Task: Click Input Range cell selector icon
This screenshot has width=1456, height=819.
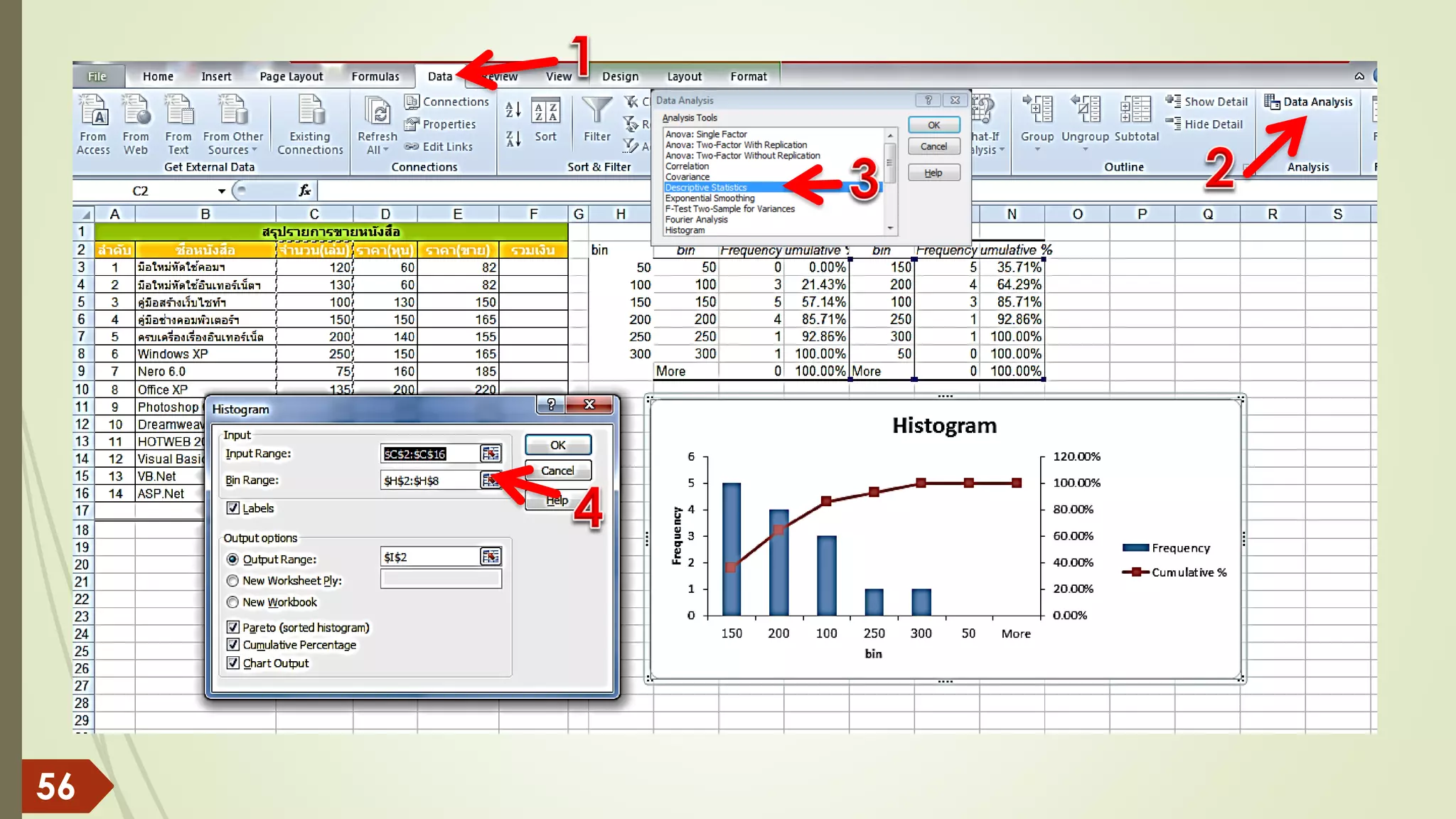Action: pyautogui.click(x=491, y=454)
